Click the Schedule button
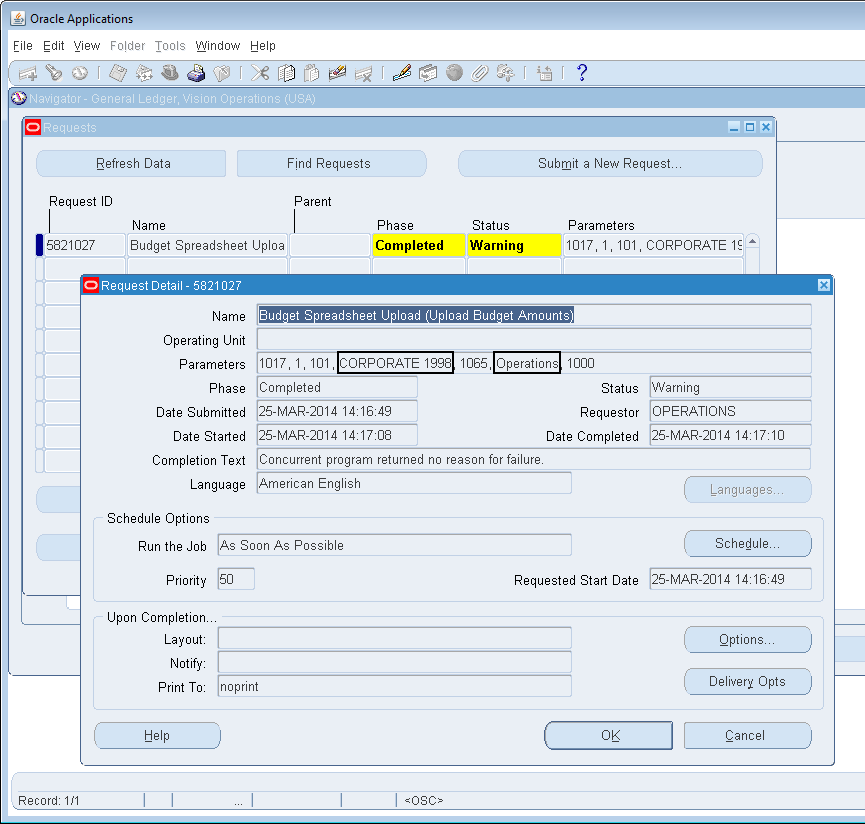The width and height of the screenshot is (865, 824). [747, 543]
